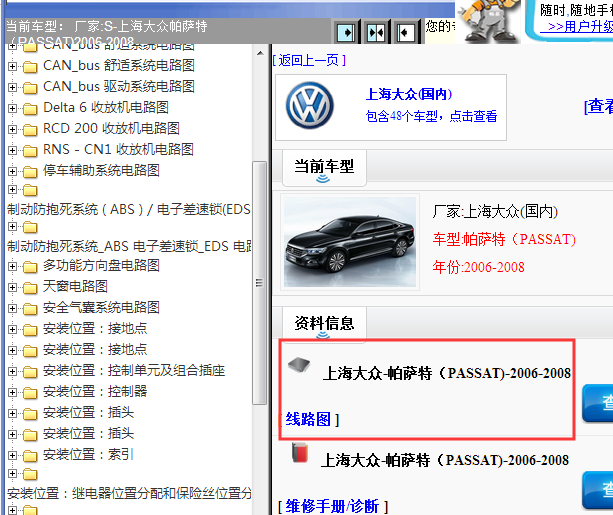This screenshot has height=515, width=613.
Task: Open 线路图 link
Action: pyautogui.click(x=308, y=419)
